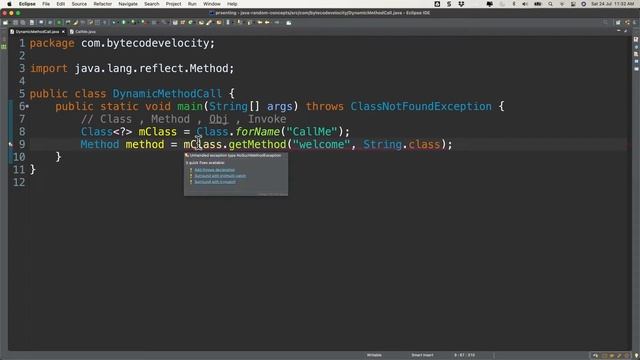Click the Save toolbar icon

(15, 22)
